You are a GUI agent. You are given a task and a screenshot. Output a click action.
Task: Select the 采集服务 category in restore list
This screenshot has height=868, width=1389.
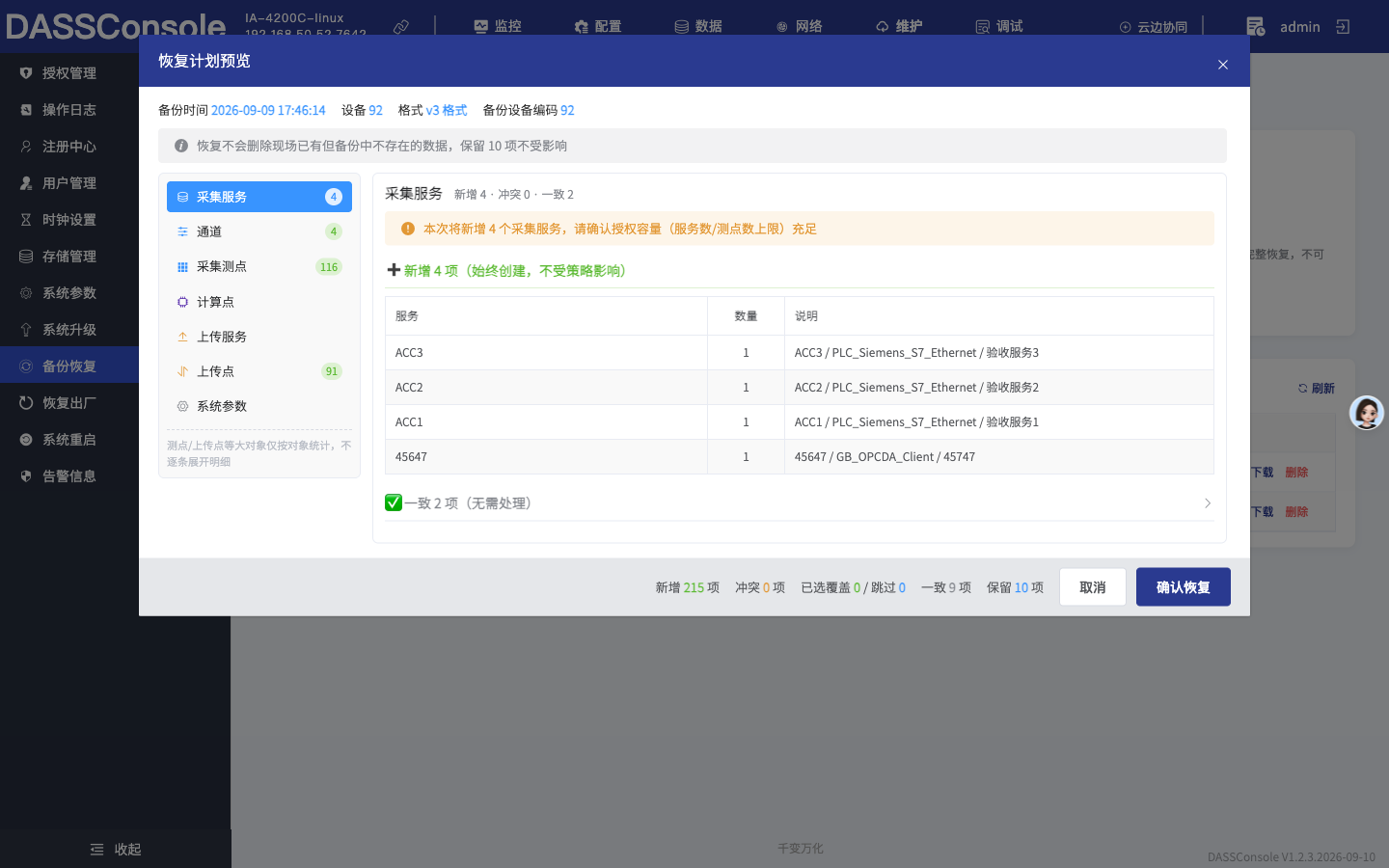click(259, 197)
